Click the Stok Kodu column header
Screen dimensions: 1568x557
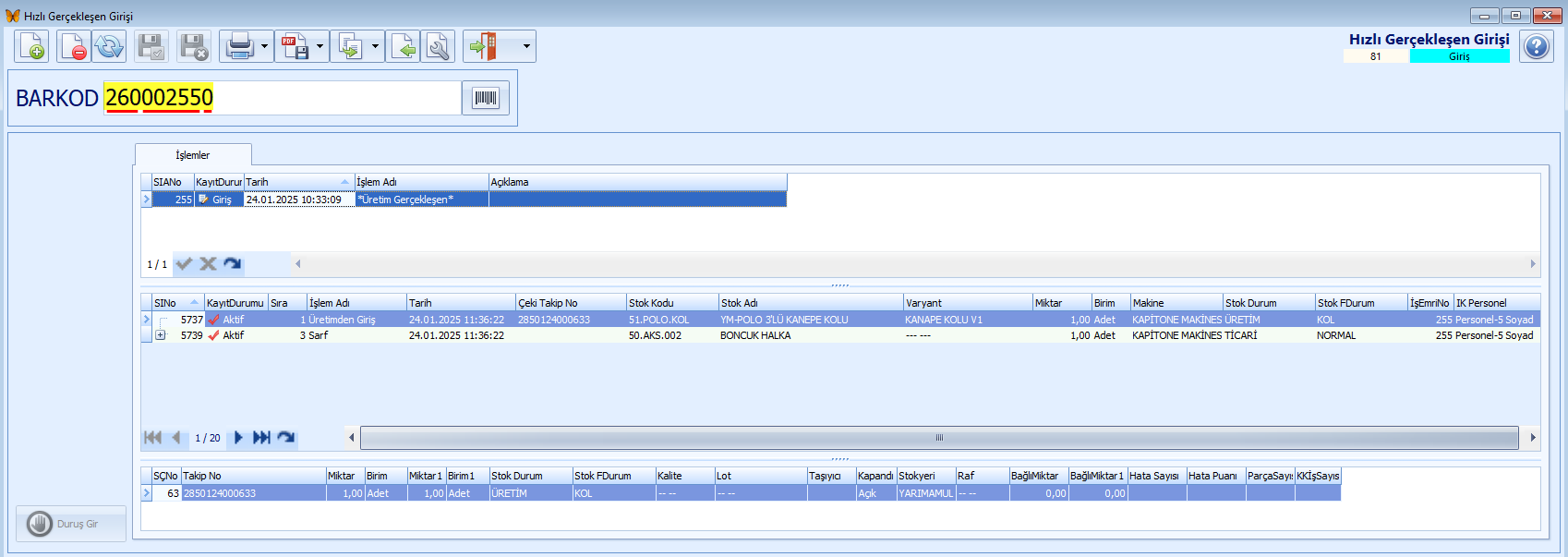[672, 303]
